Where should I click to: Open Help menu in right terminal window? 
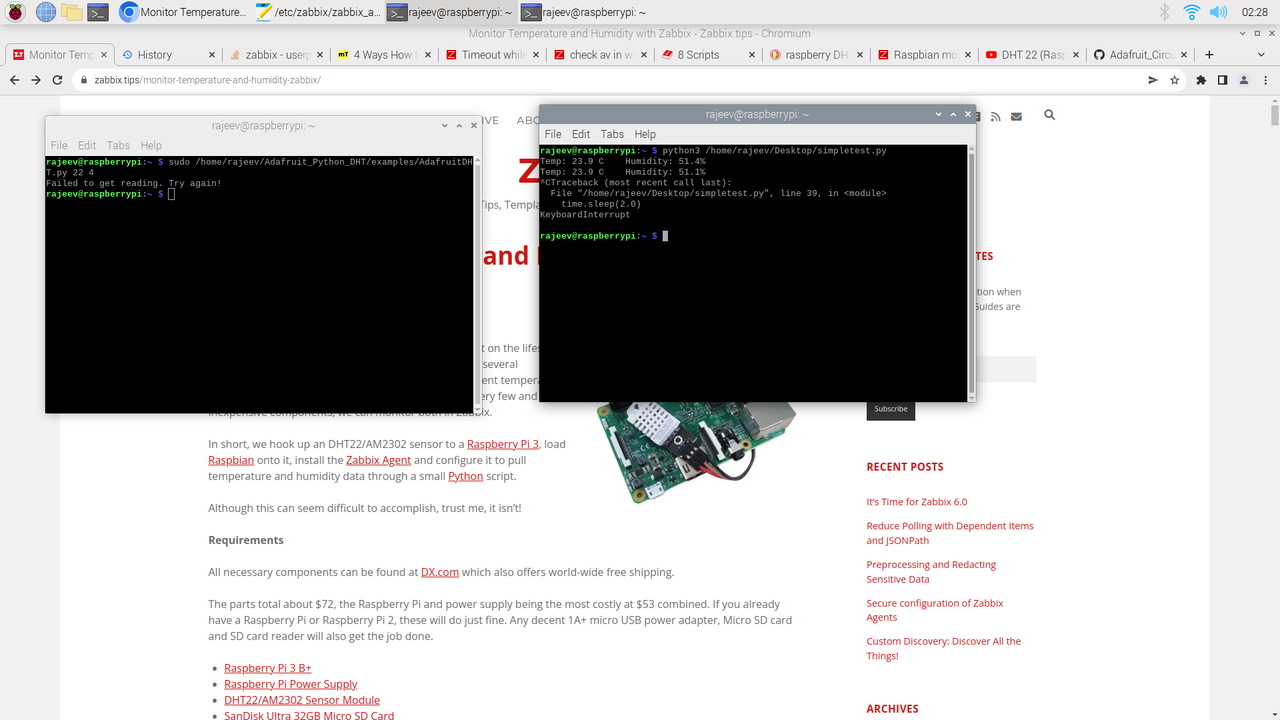[645, 134]
